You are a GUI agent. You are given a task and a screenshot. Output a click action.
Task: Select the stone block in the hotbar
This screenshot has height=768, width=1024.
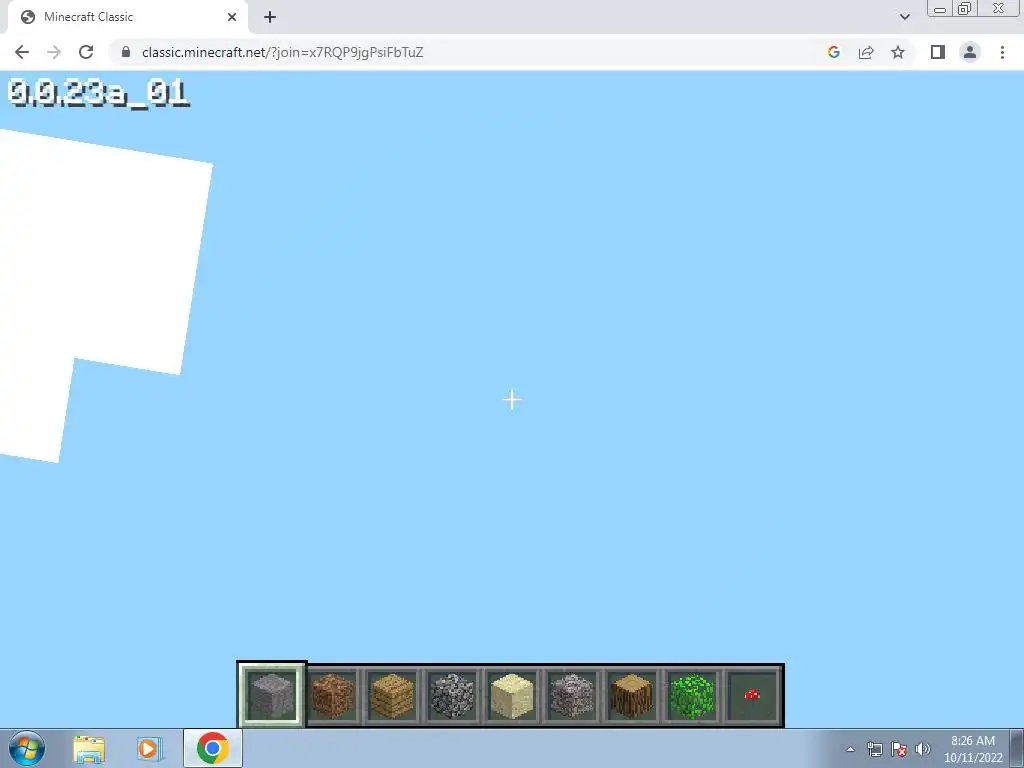[272, 696]
